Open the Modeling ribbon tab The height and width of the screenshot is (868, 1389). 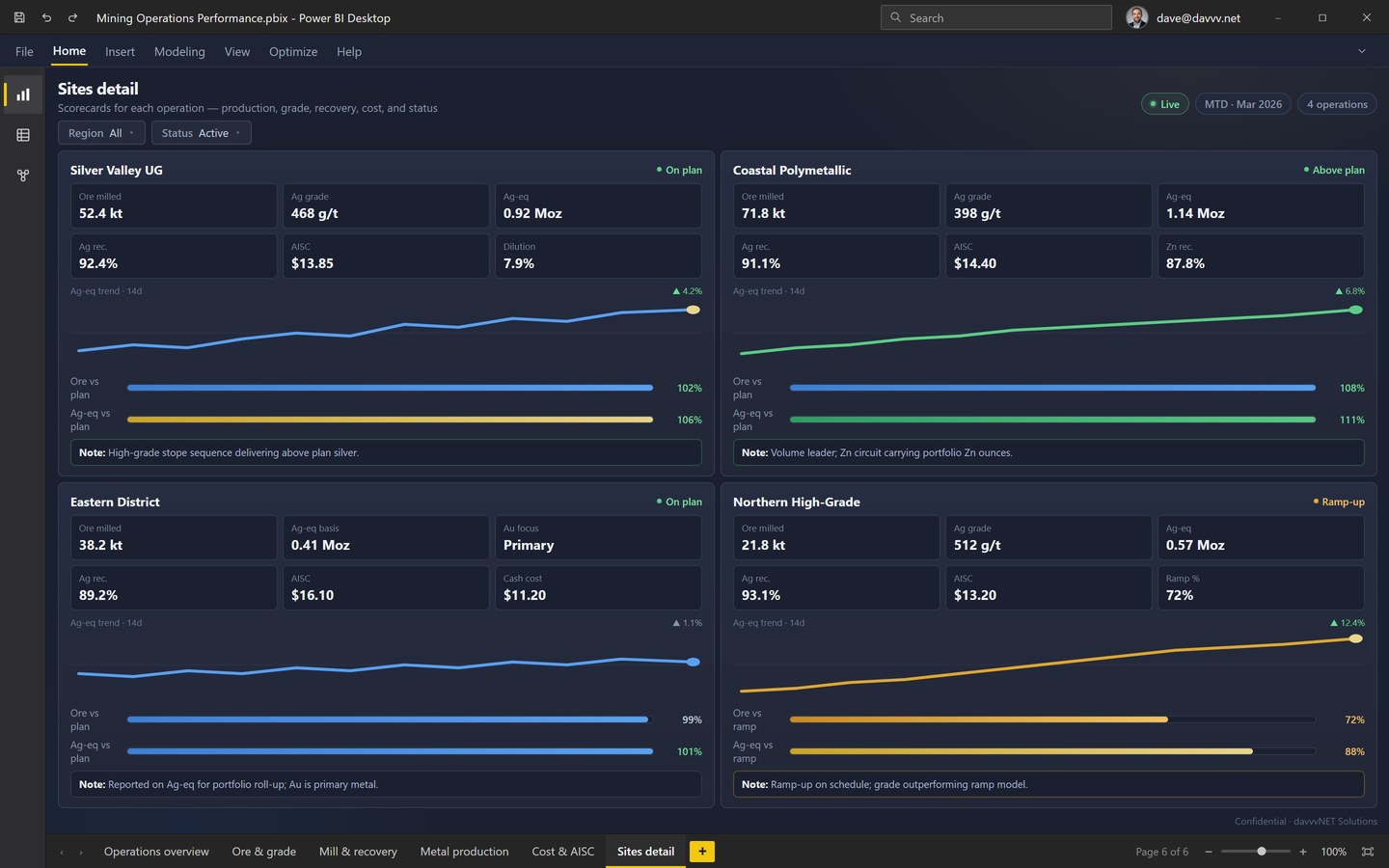(x=179, y=51)
